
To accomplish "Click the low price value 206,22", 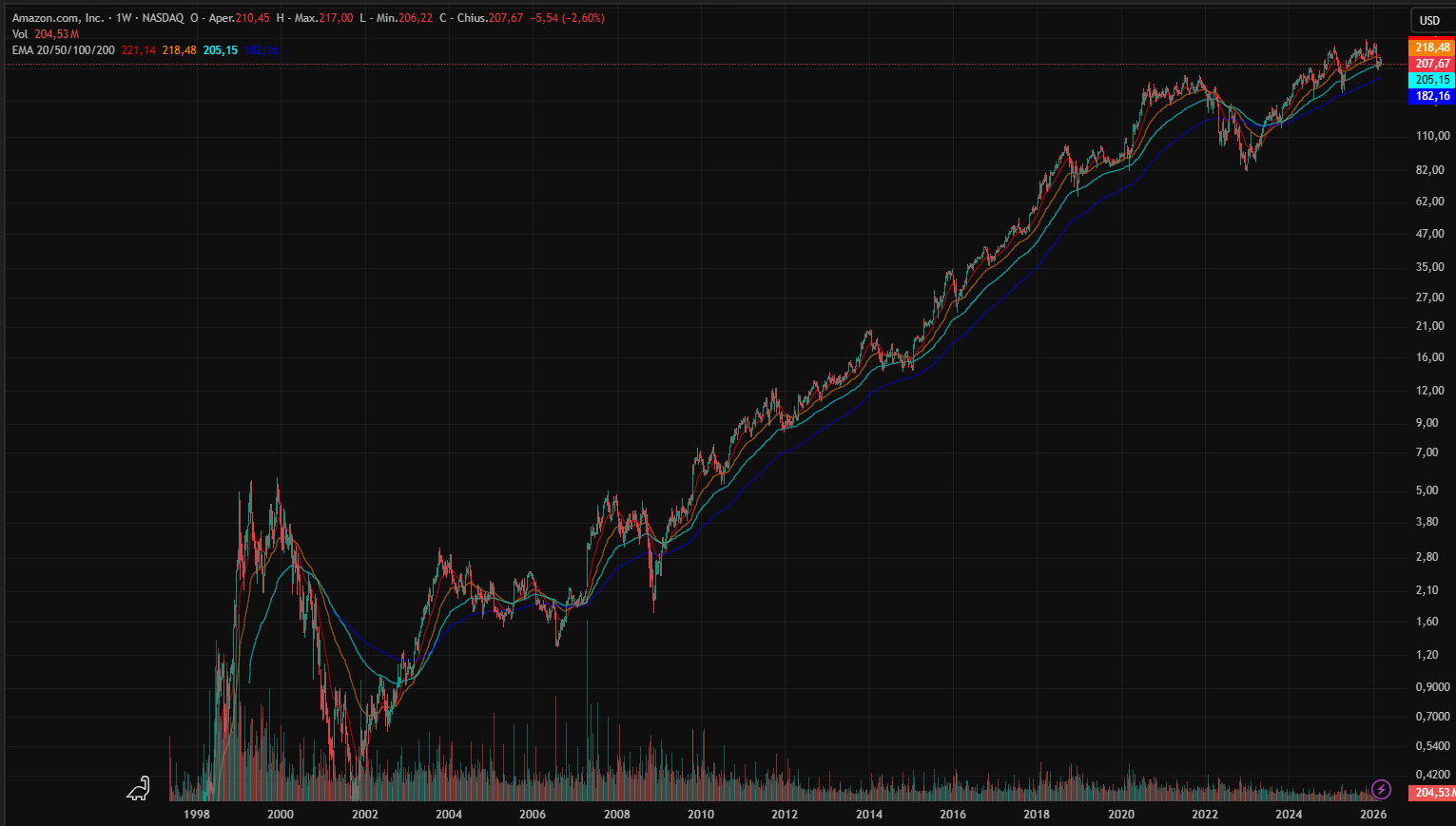I will (x=416, y=18).
